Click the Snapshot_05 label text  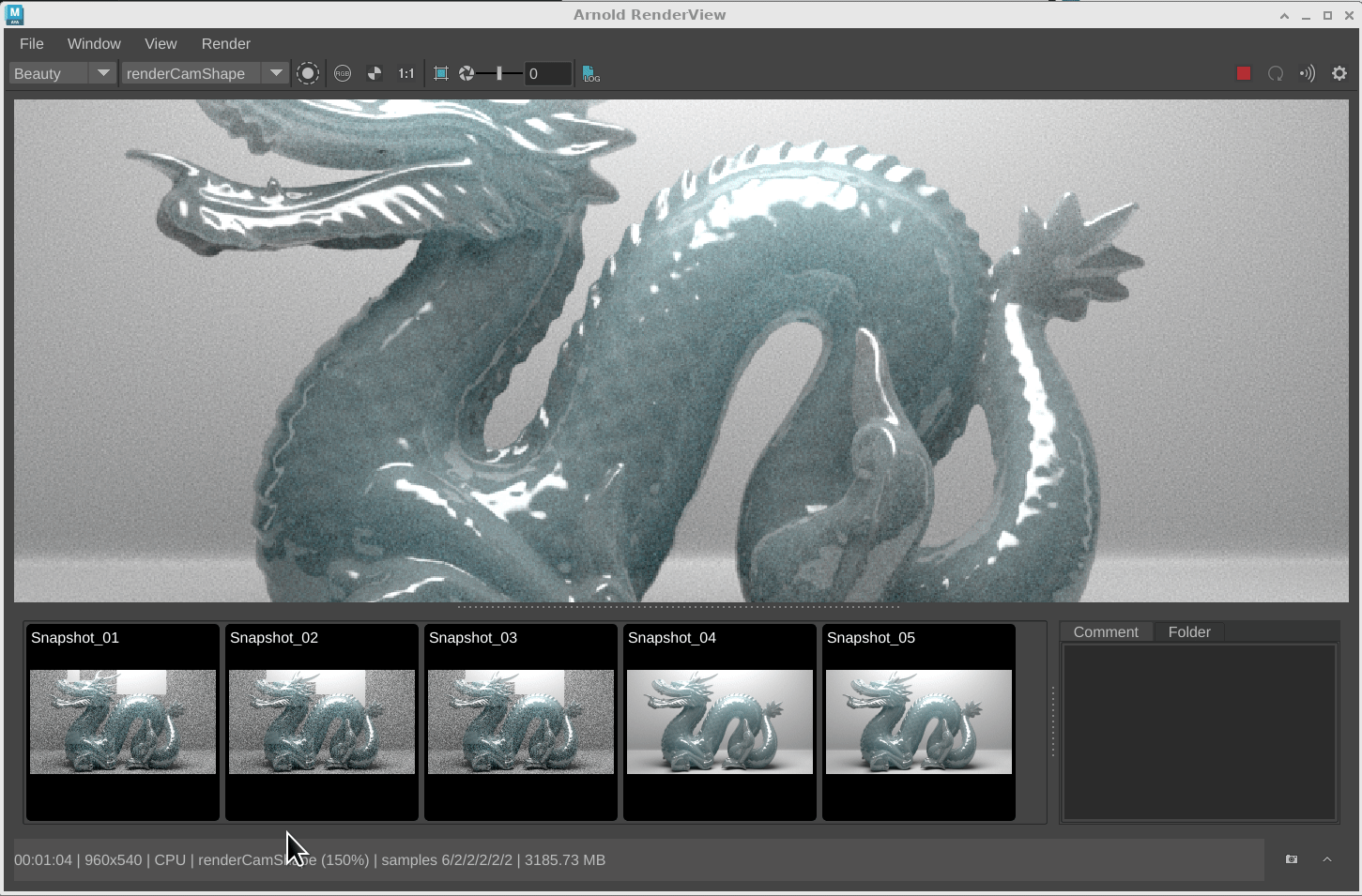(x=871, y=638)
